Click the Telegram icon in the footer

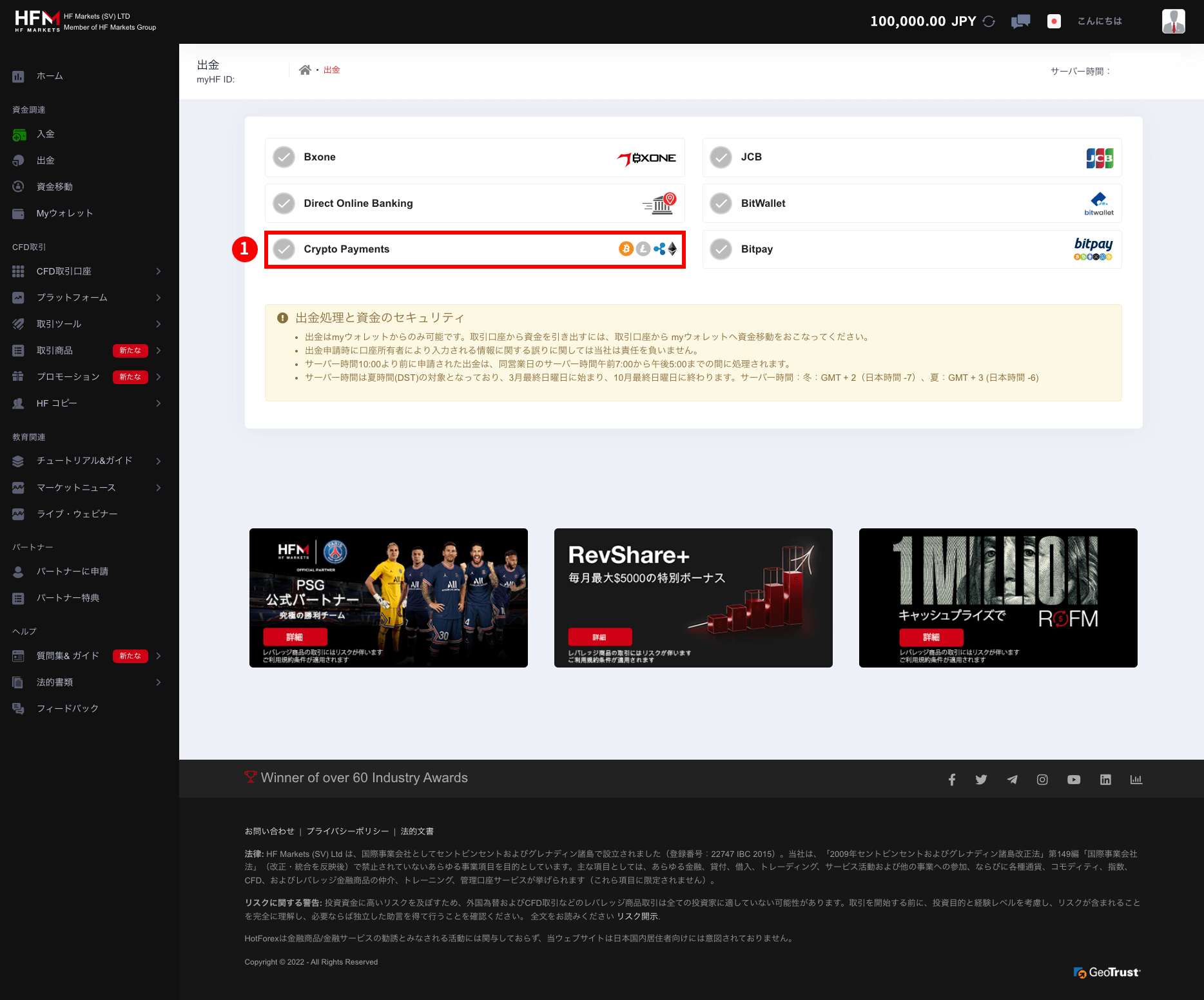[1012, 779]
